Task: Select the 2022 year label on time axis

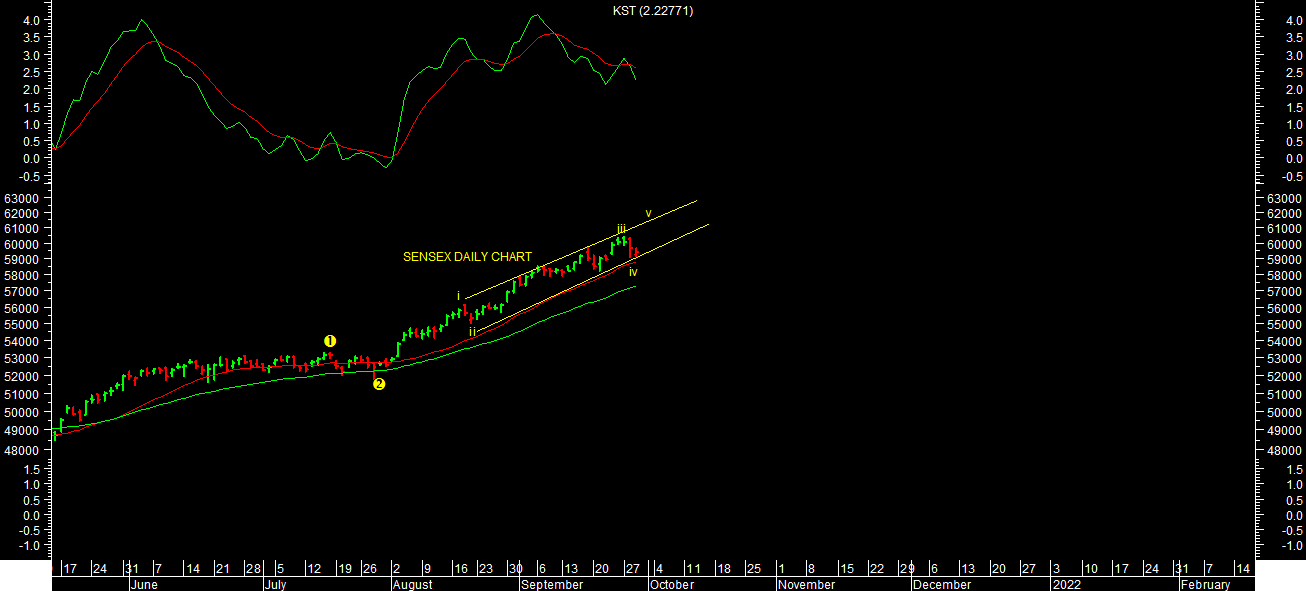Action: click(x=1065, y=584)
